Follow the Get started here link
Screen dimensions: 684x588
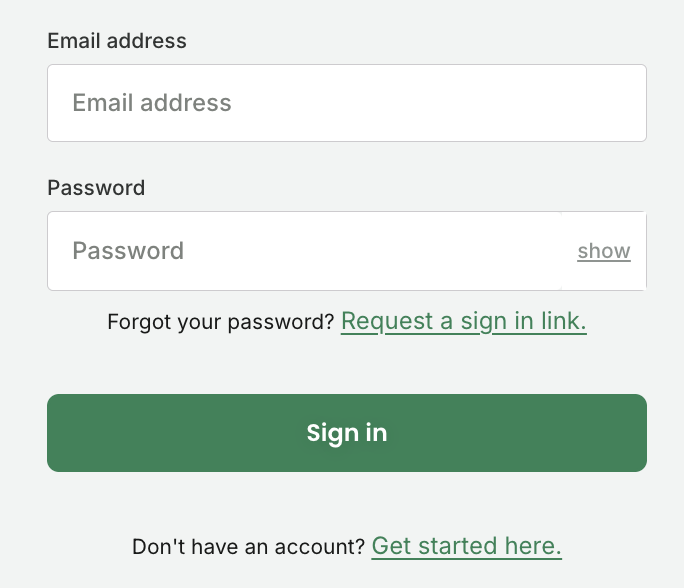coord(466,546)
